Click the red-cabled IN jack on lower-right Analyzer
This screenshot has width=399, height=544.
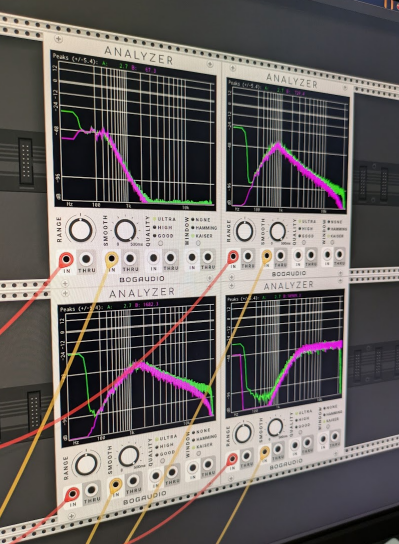(232, 459)
